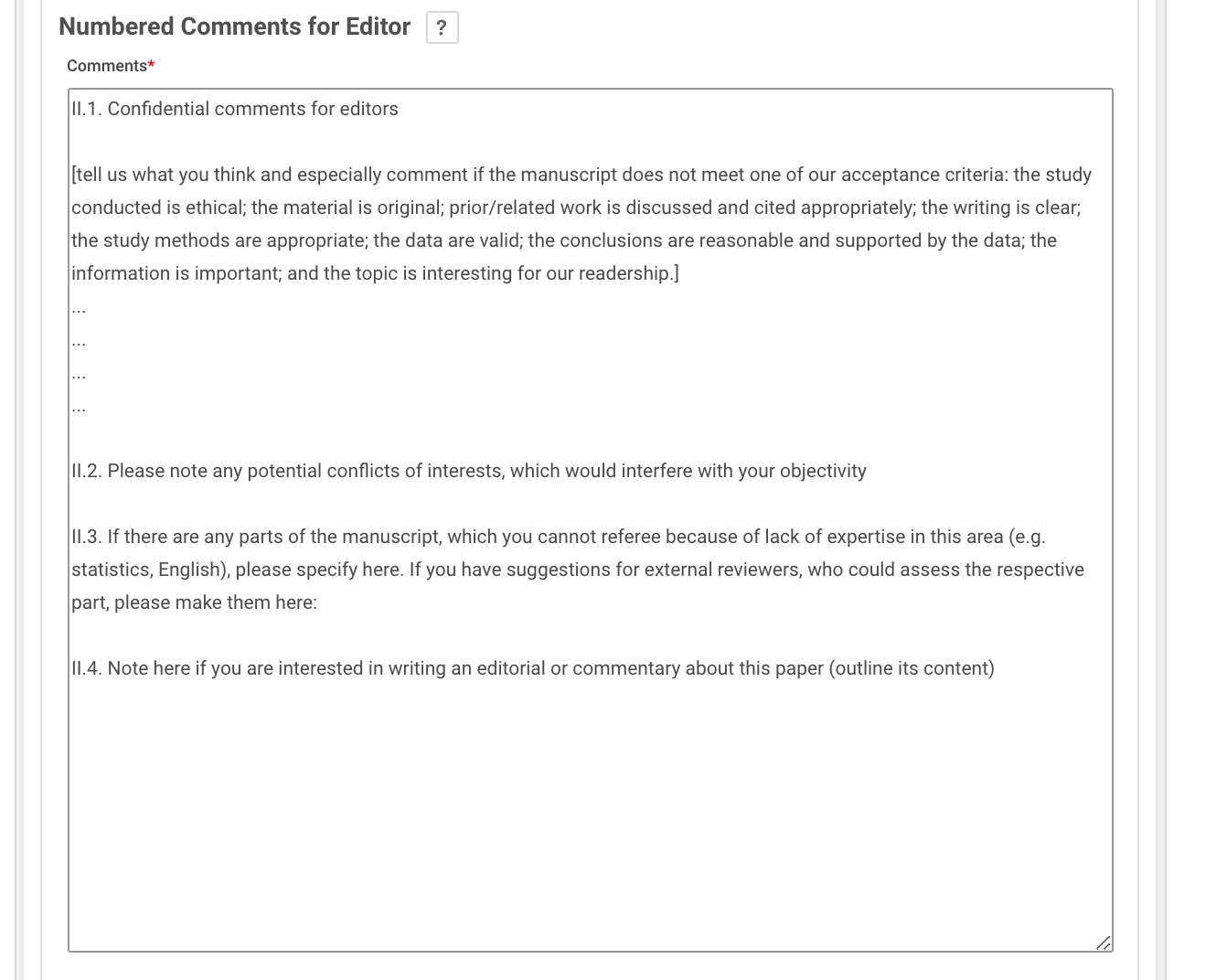The image size is (1216, 980).
Task: Click the line starting 'statistics, English), please specify'
Action: 578,570
